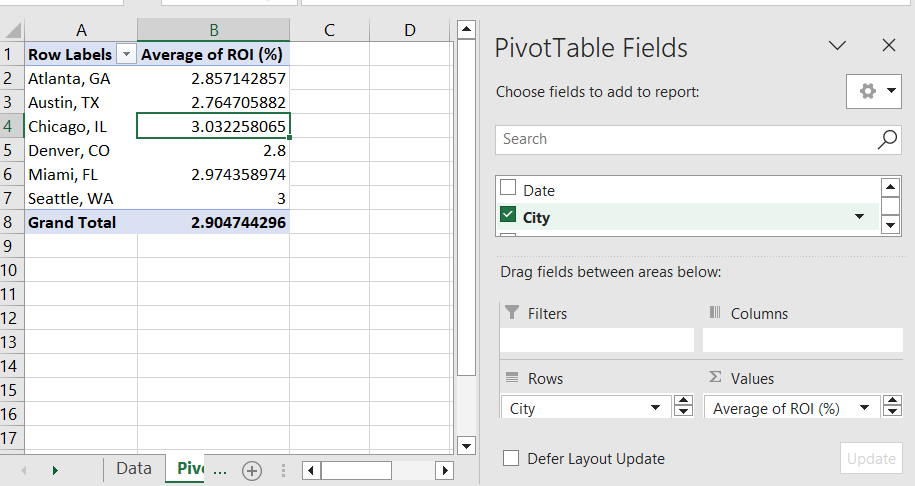The width and height of the screenshot is (915, 486).
Task: Check the Date field checkbox
Action: [508, 189]
